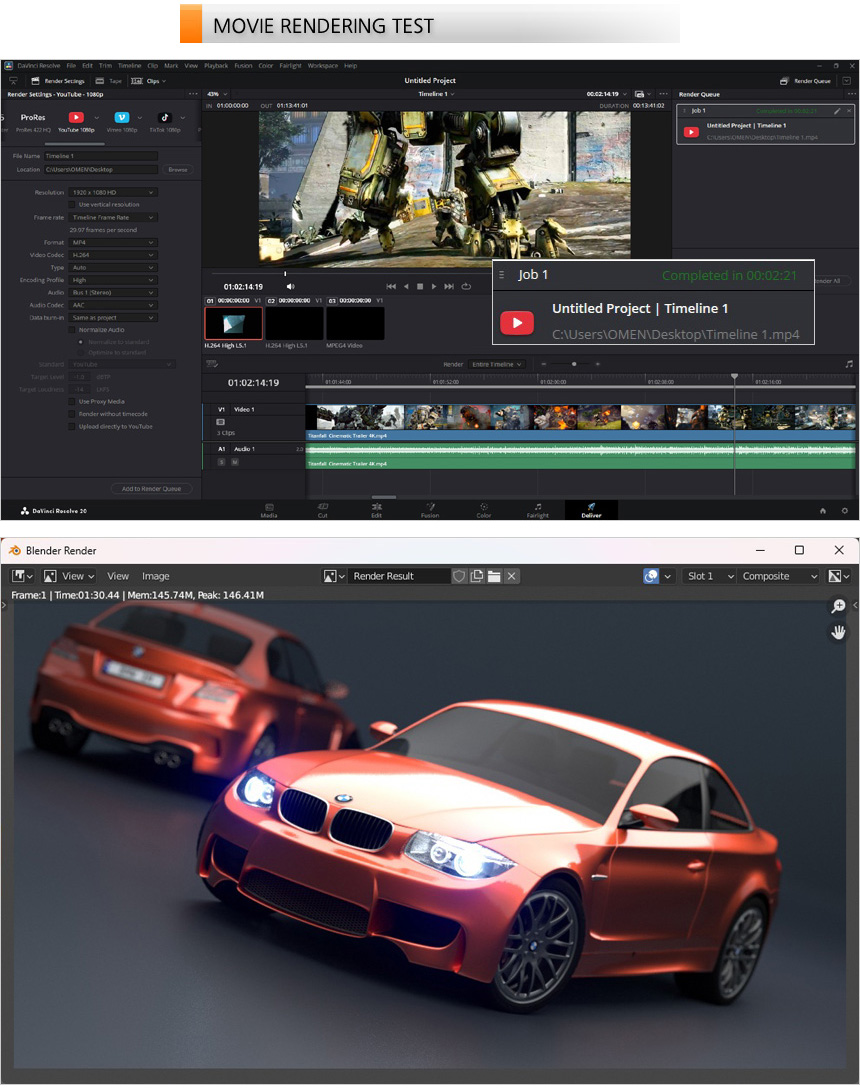Screen dimensions: 860x1088
Task: Select the first H.264 clip thumbnail
Action: [x=233, y=323]
